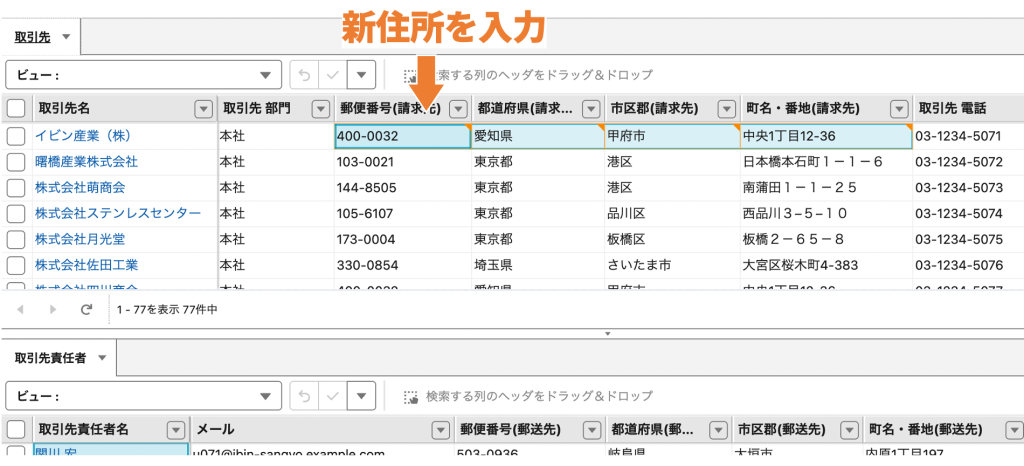The height and width of the screenshot is (466, 1024).
Task: Click undo icon in top 取引先 toolbar
Action: point(305,75)
